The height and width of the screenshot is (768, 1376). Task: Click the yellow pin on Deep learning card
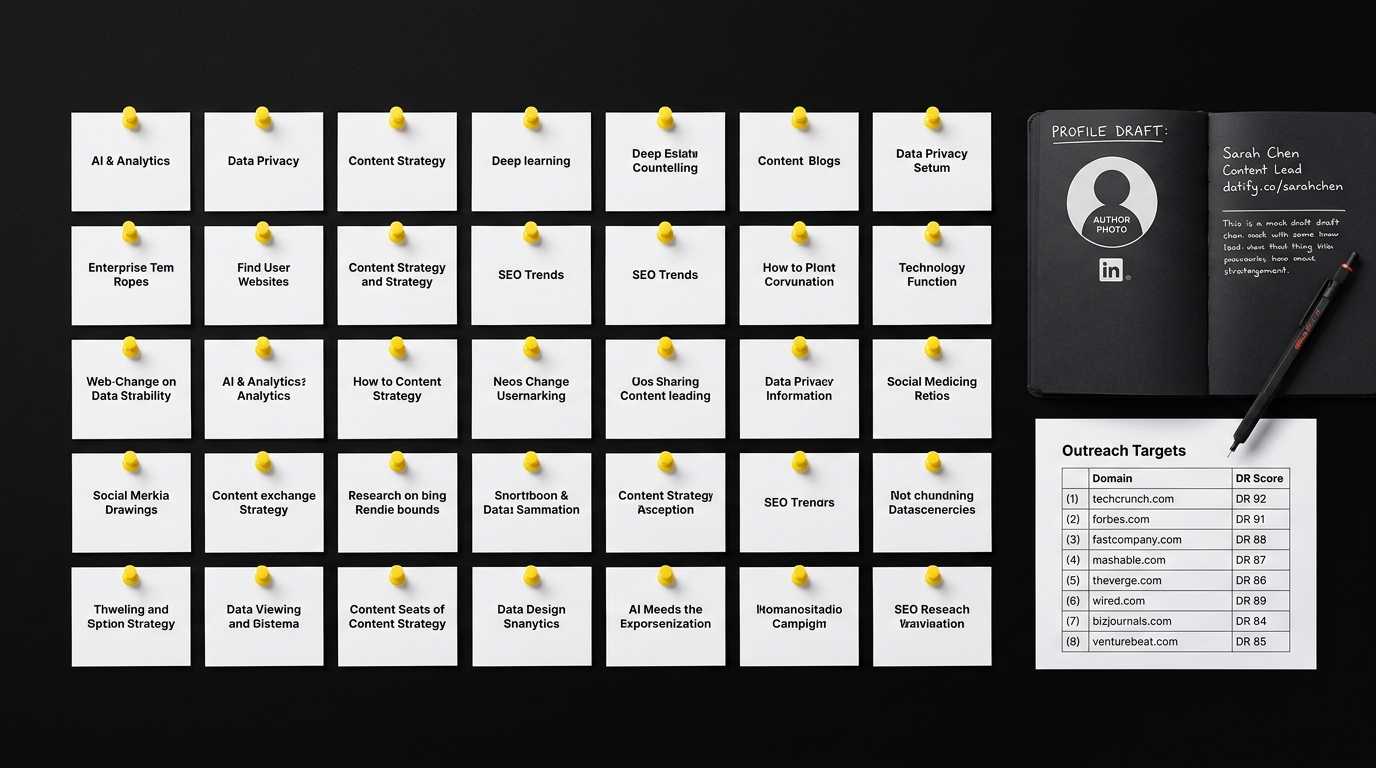click(x=531, y=118)
